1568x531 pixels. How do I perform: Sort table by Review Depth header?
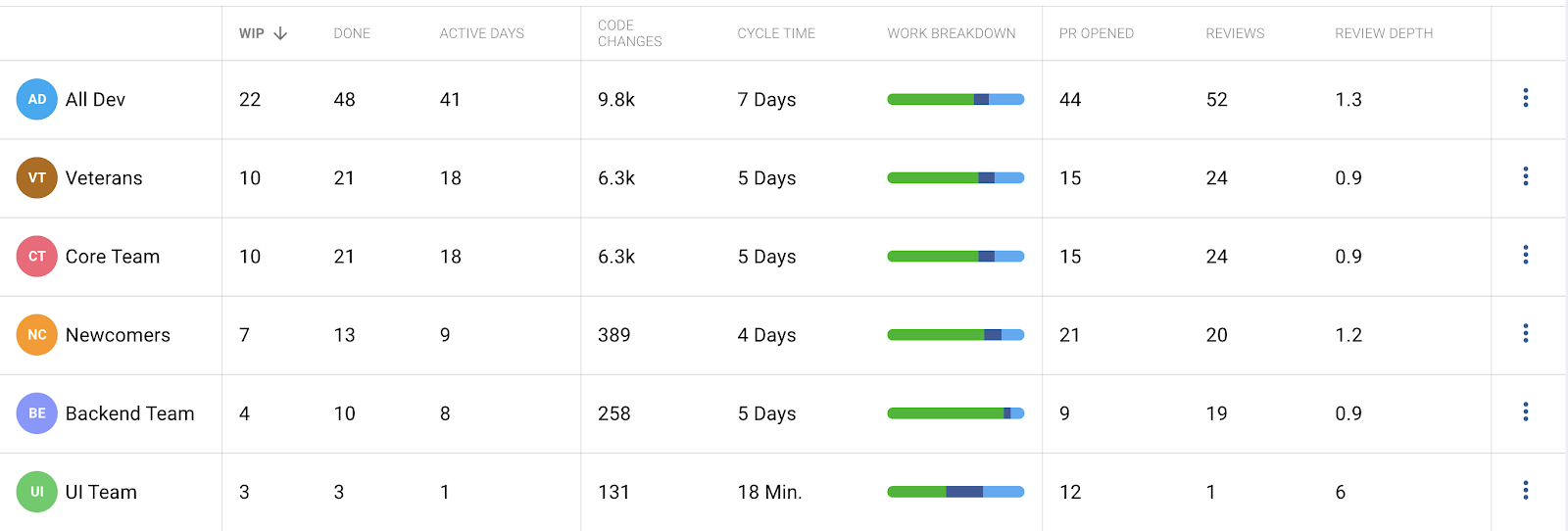point(1383,33)
